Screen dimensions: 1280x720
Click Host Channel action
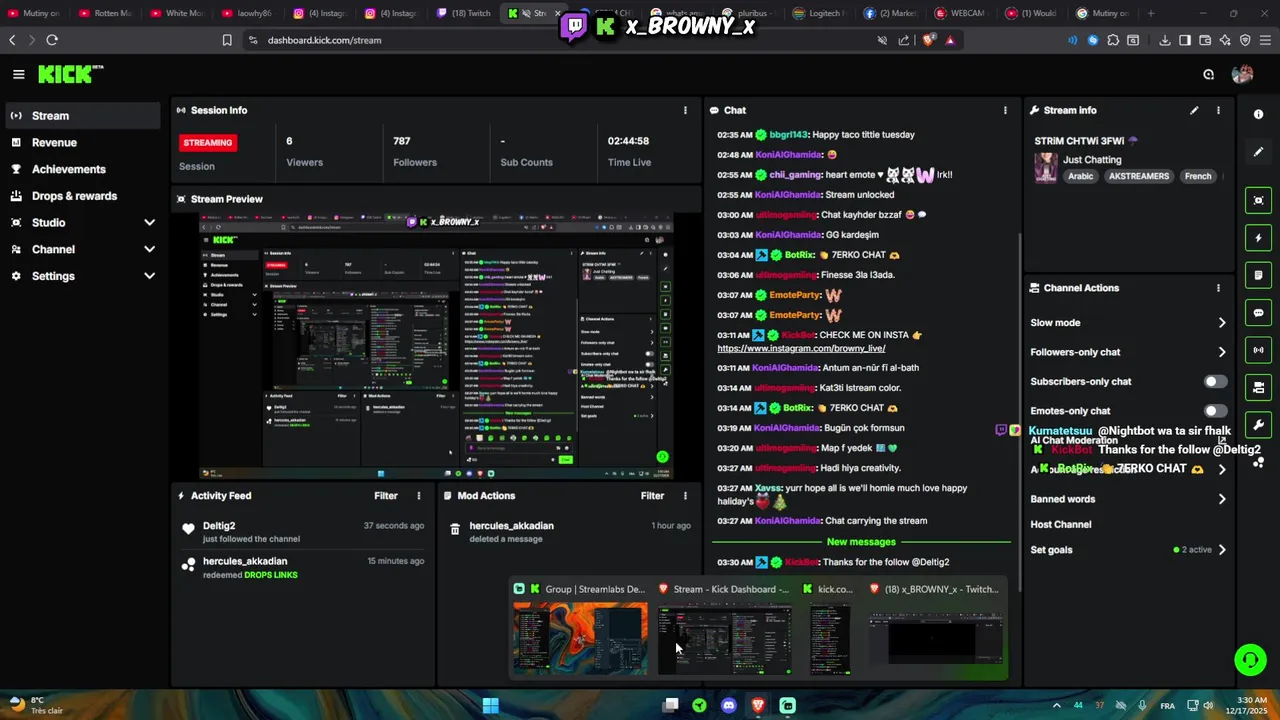(x=1061, y=524)
